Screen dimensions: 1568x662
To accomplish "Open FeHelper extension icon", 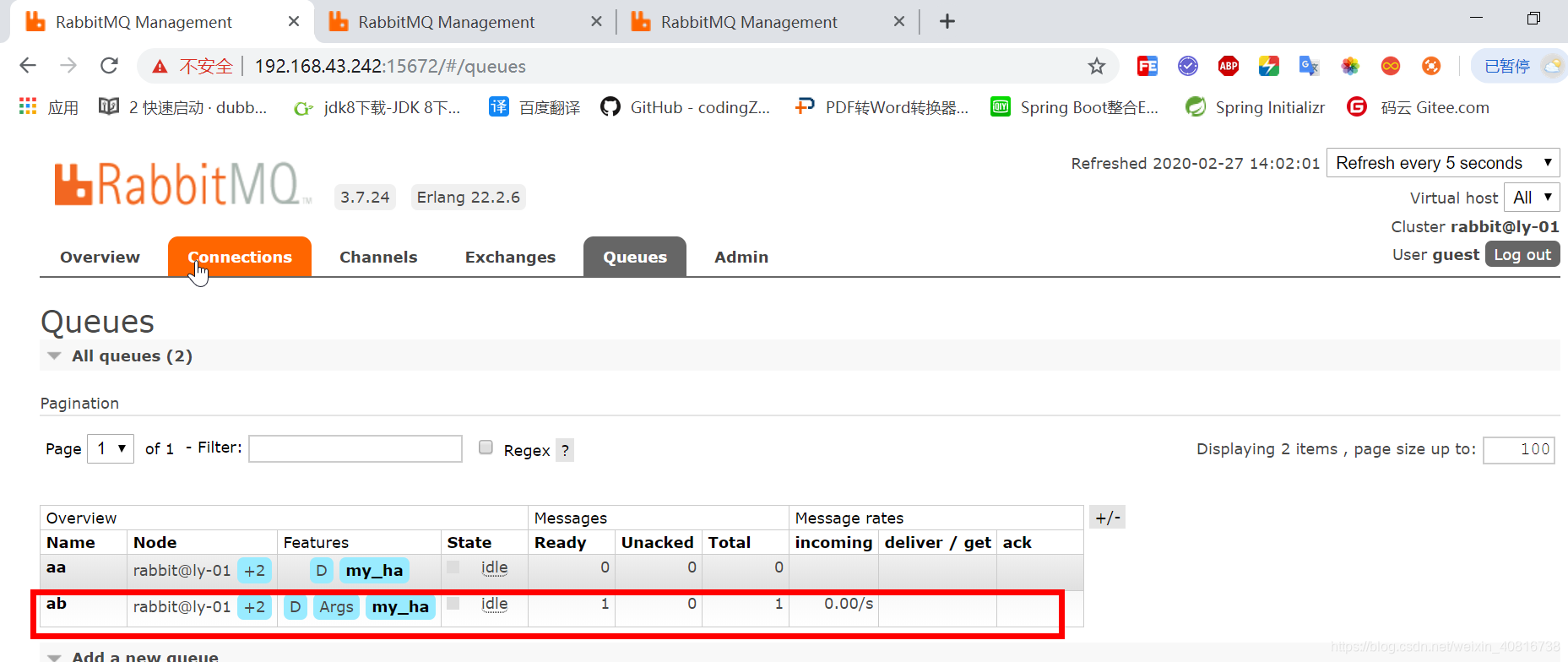I will pyautogui.click(x=1147, y=66).
